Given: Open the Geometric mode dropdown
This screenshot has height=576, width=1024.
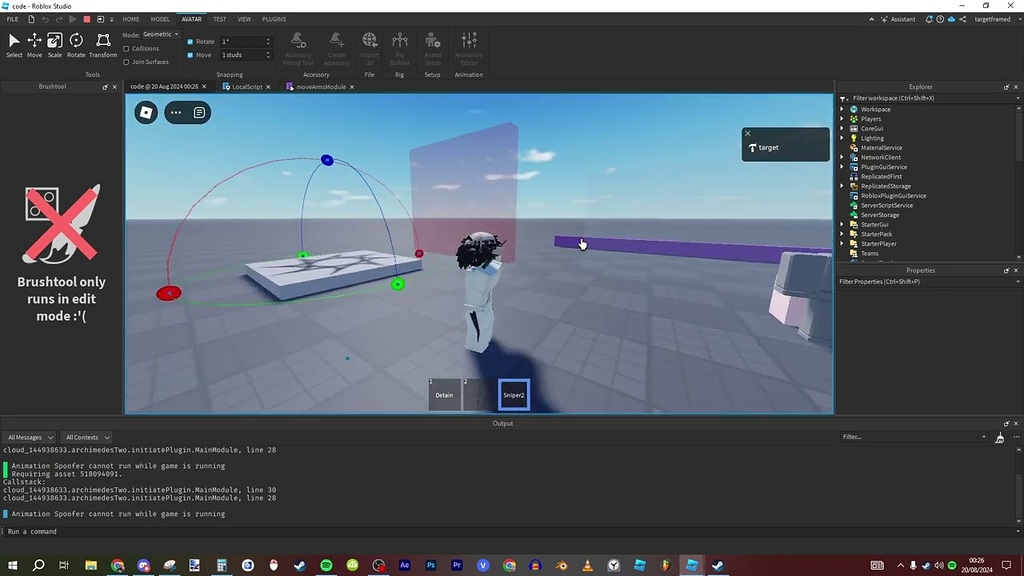Looking at the screenshot, I should (x=160, y=33).
